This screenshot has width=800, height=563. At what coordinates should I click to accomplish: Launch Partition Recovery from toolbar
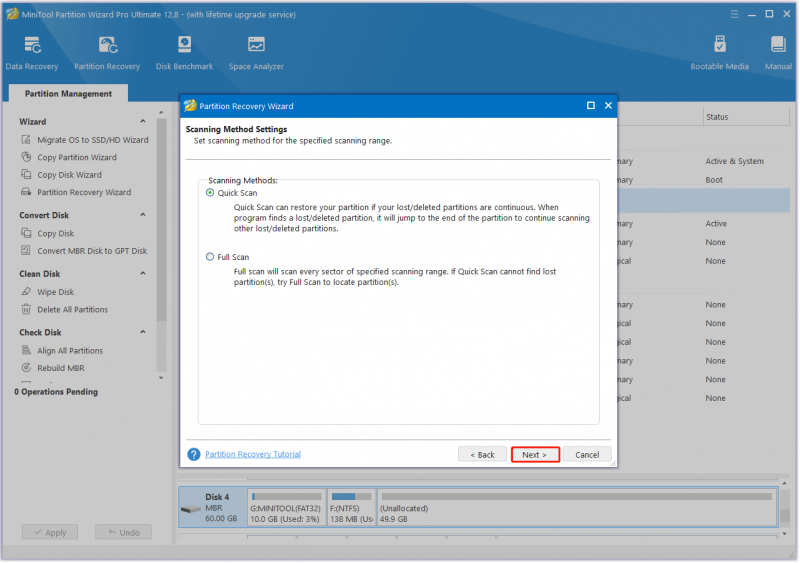click(x=107, y=53)
